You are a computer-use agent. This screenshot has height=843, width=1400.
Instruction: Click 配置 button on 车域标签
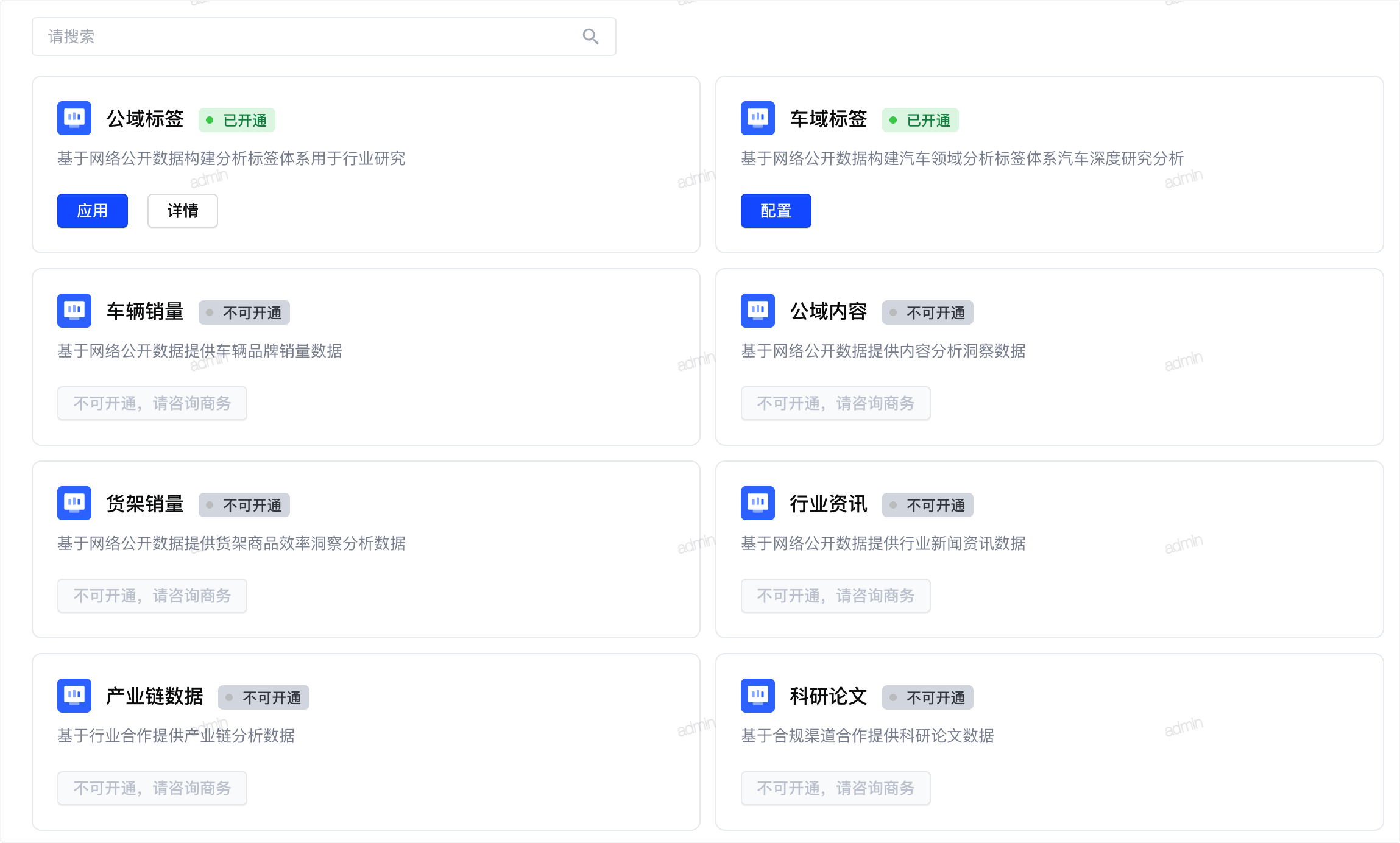click(776, 211)
